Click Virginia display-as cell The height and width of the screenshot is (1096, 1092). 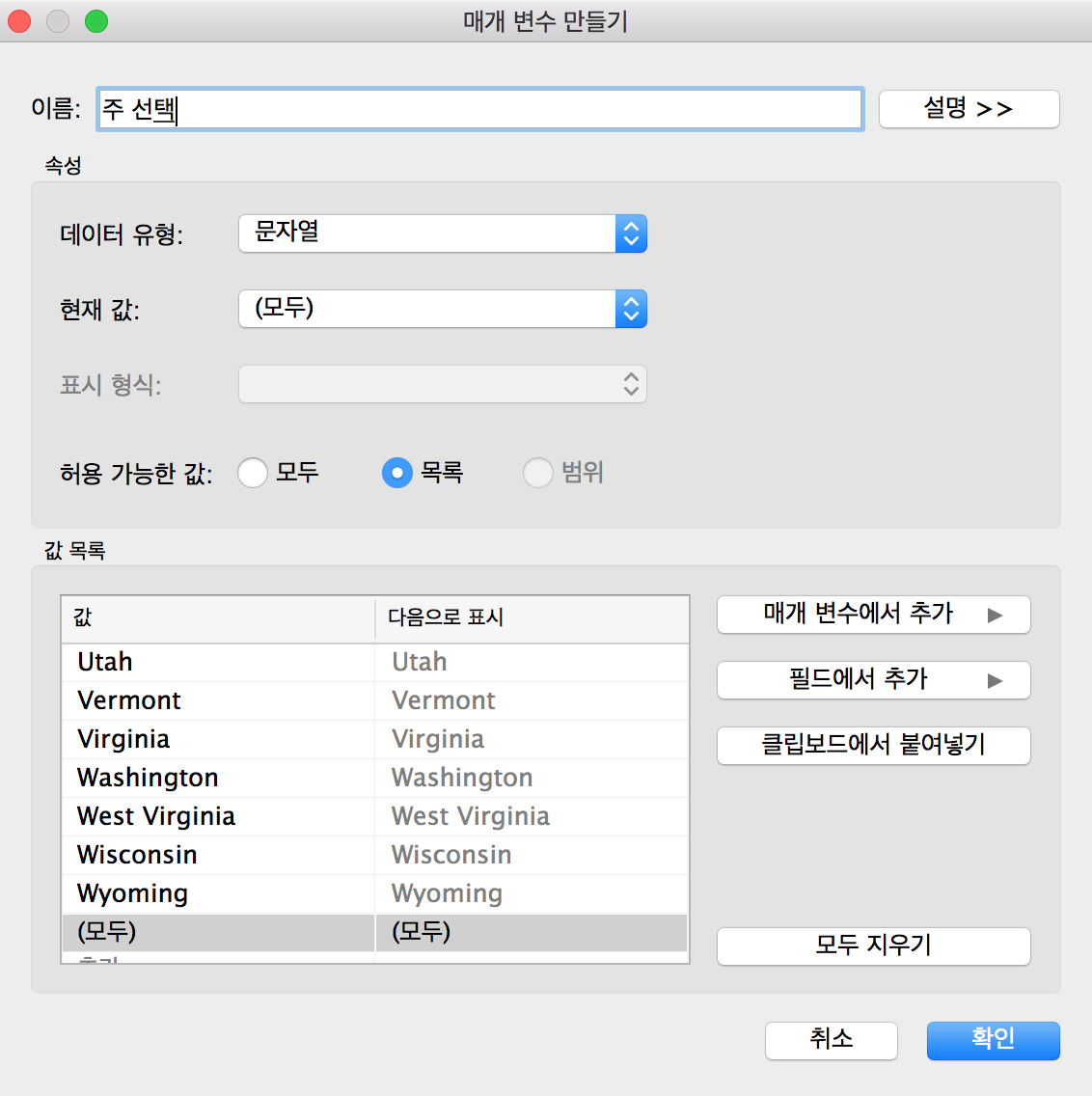tap(532, 740)
